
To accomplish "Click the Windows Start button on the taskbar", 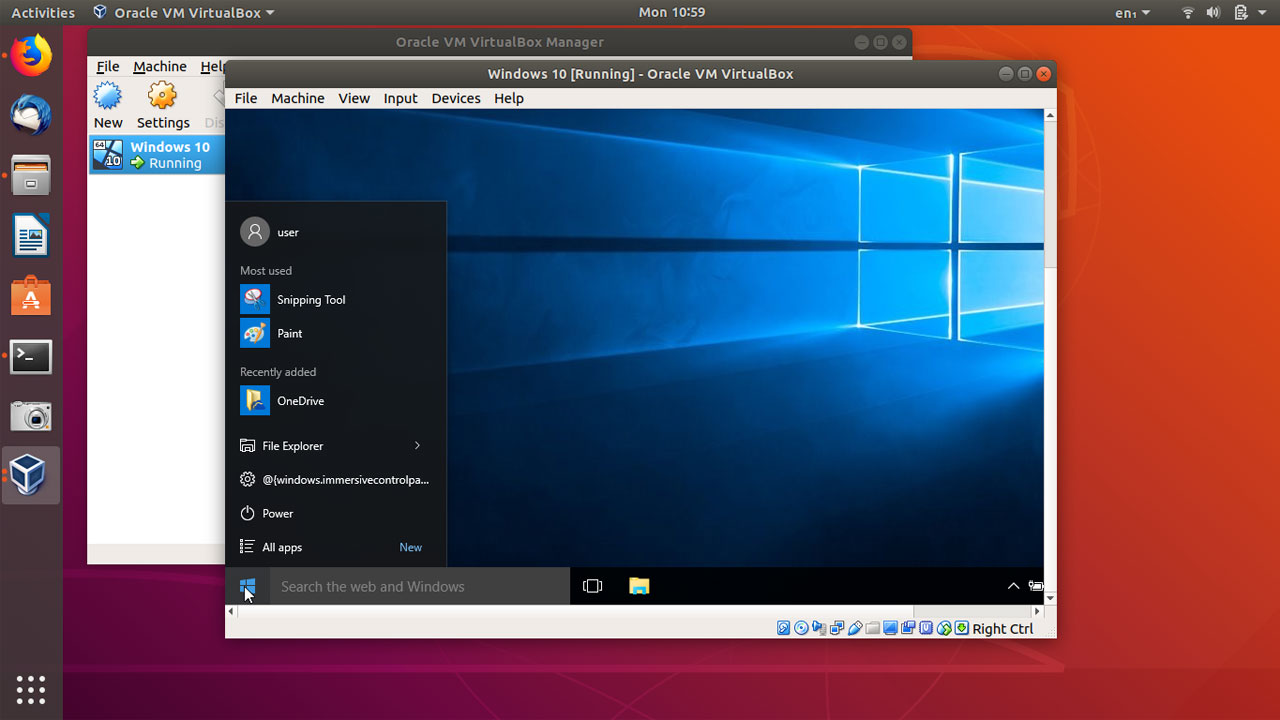I will coord(247,586).
